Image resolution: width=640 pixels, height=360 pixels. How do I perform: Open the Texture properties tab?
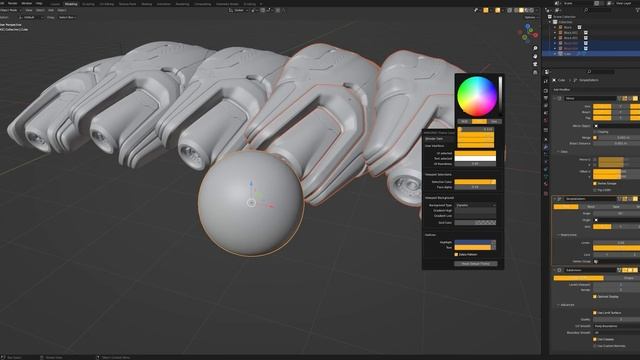tap(546, 193)
